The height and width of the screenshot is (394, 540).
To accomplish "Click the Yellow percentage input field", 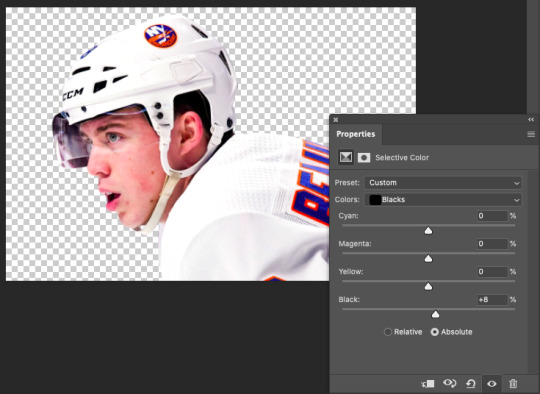I will point(492,272).
